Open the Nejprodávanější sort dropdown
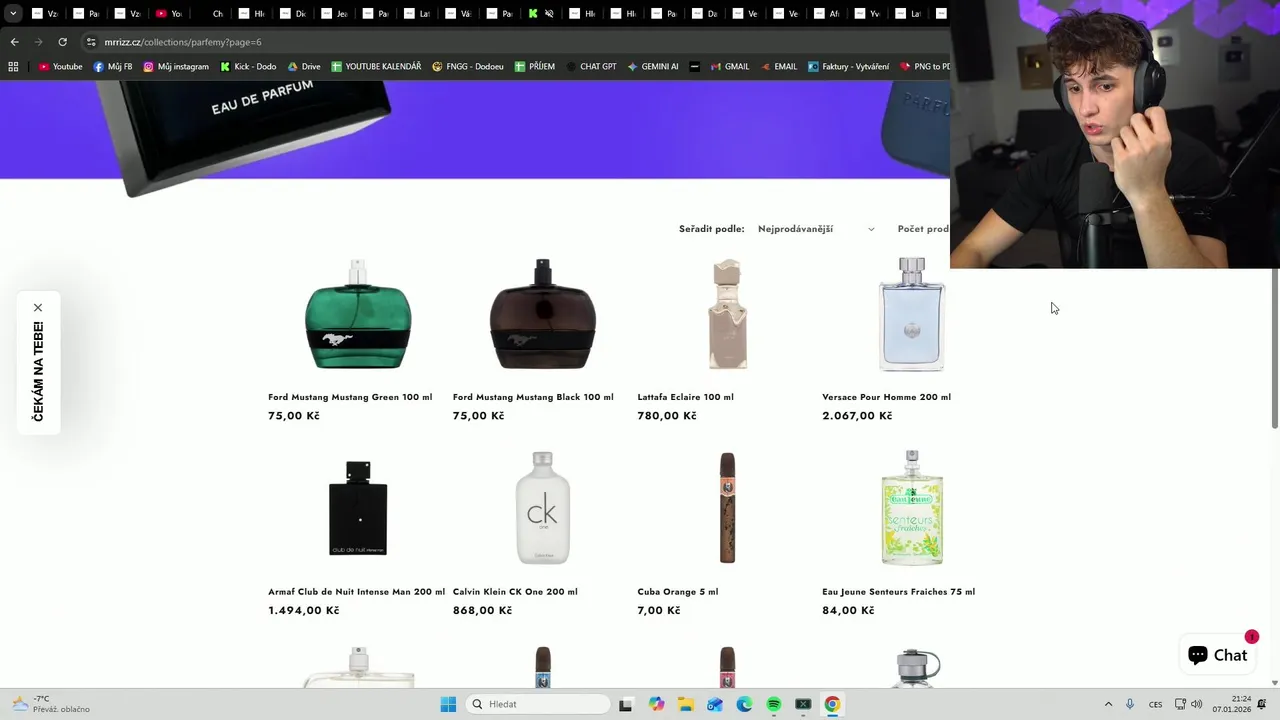Screen dimensions: 1280x720 tap(816, 229)
